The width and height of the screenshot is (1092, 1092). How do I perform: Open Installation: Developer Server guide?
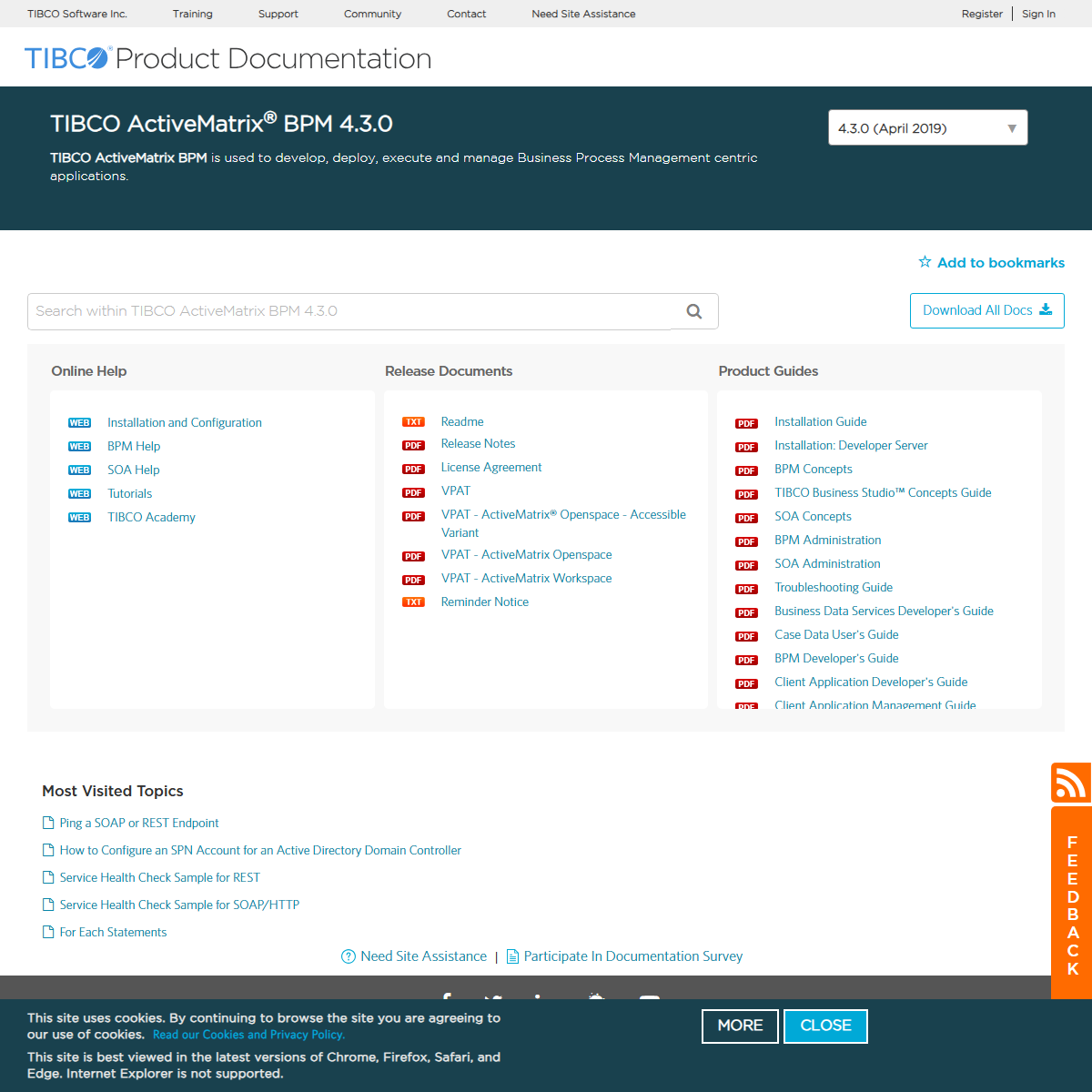pyautogui.click(x=851, y=445)
